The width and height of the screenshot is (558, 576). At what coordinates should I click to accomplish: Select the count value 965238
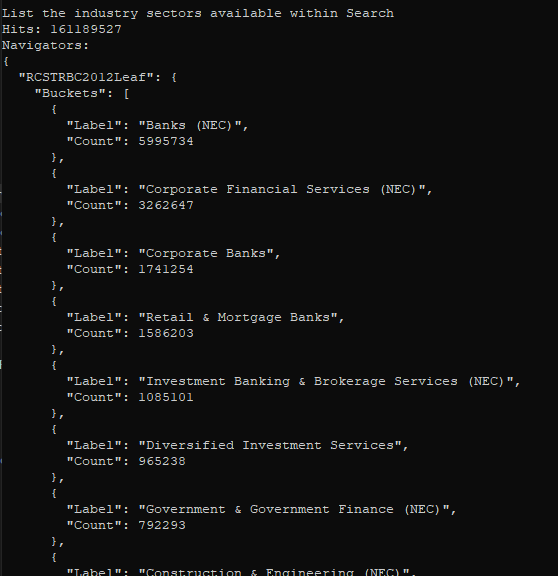(162, 461)
